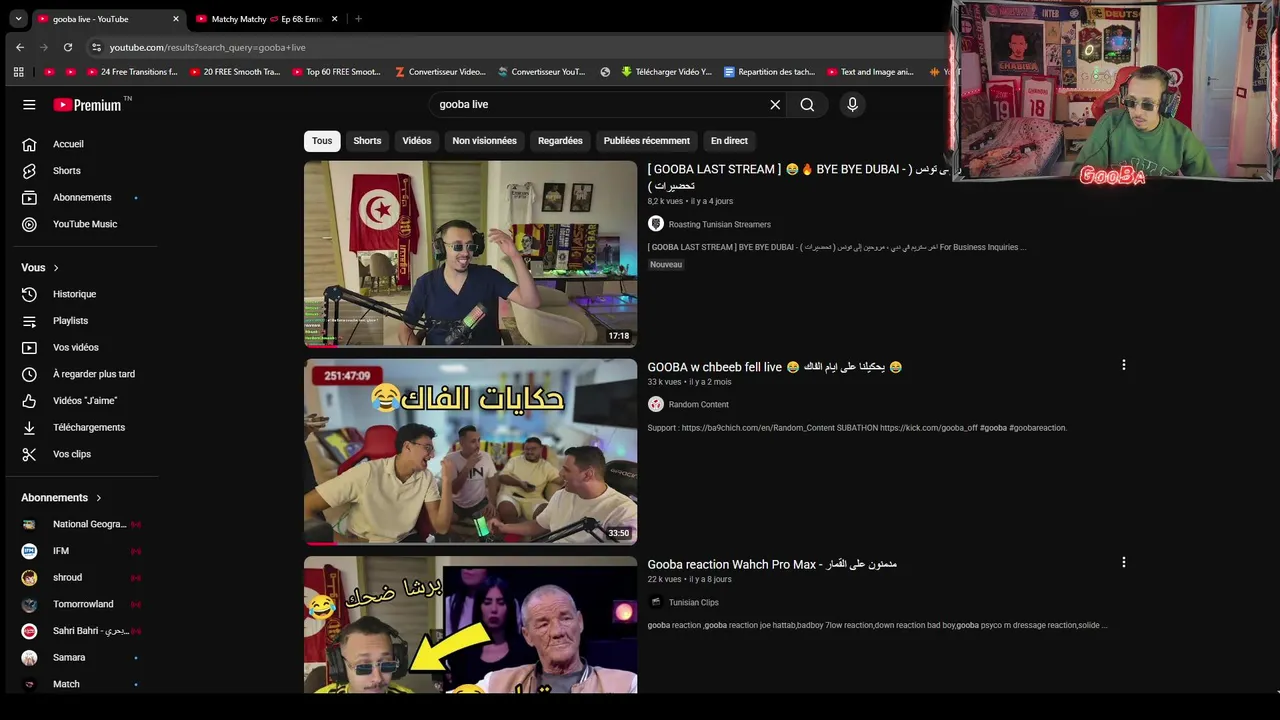Screen dimensions: 1280x720
Task: Open the 17:18 GOOBA LAST STREAM thumbnail
Action: [x=470, y=254]
